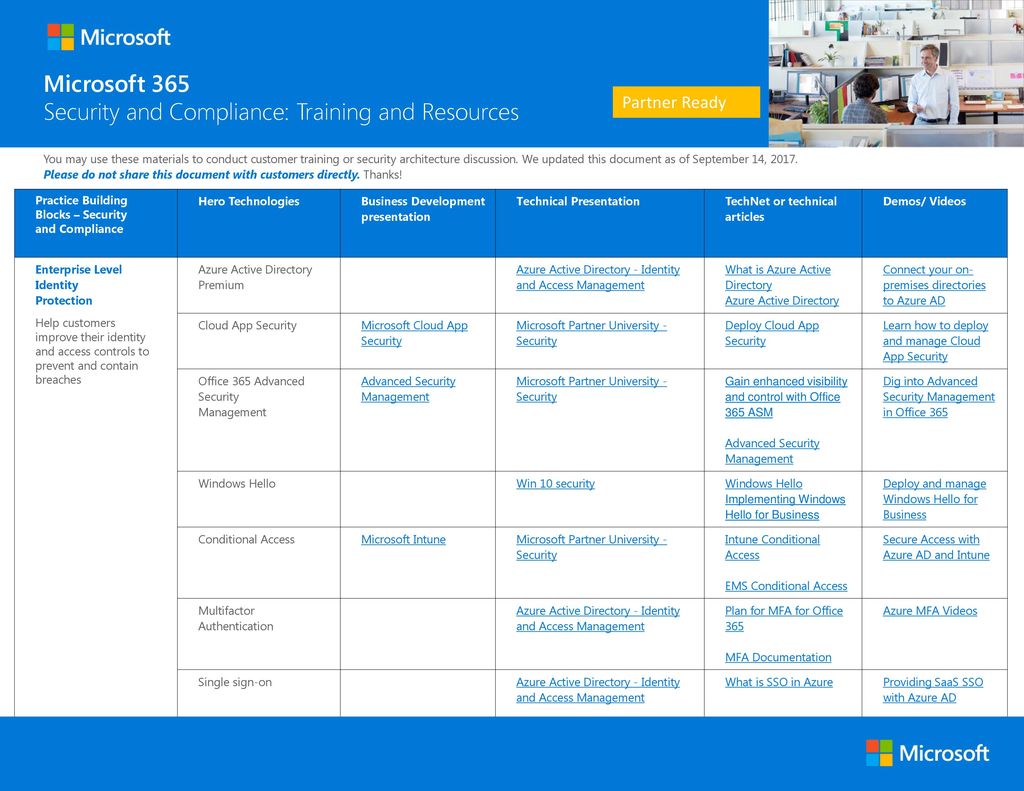
Task: Open Partner University Security link in Cloud App Security row
Action: [591, 333]
